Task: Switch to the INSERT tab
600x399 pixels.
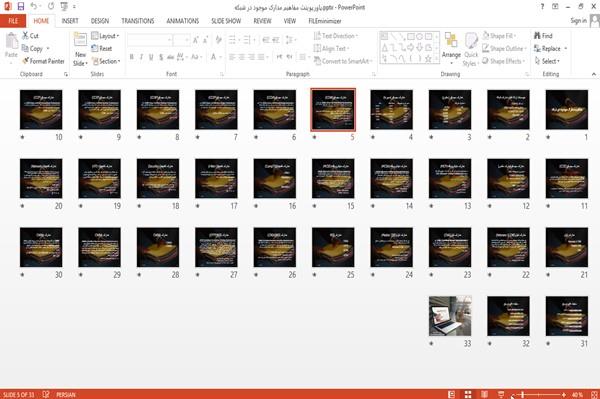Action: (x=70, y=21)
